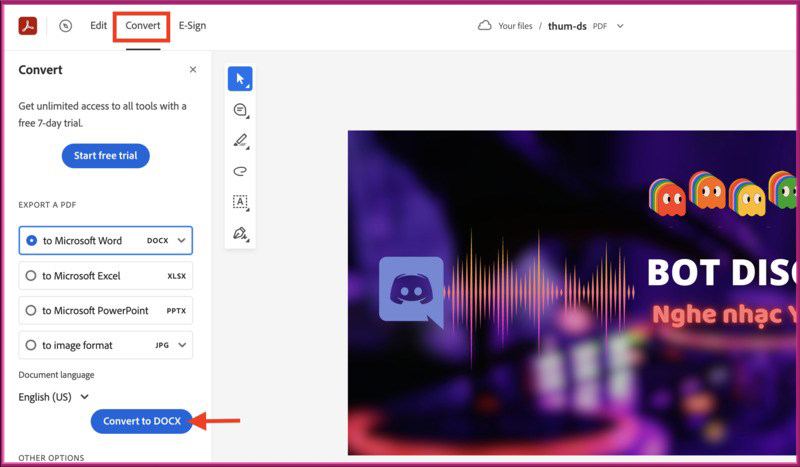Click the thum-ds document title

click(x=567, y=26)
